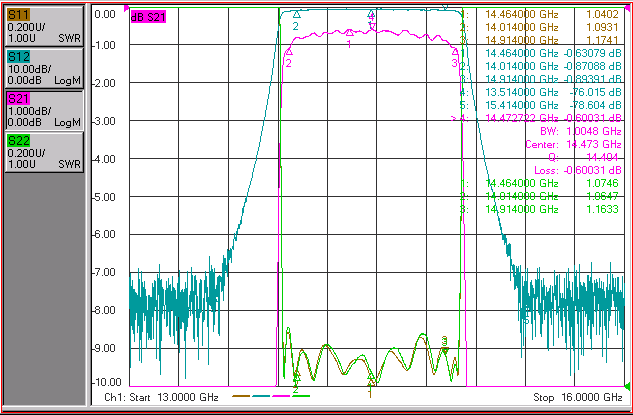Click S11 readout value 1.0931

(602, 27)
